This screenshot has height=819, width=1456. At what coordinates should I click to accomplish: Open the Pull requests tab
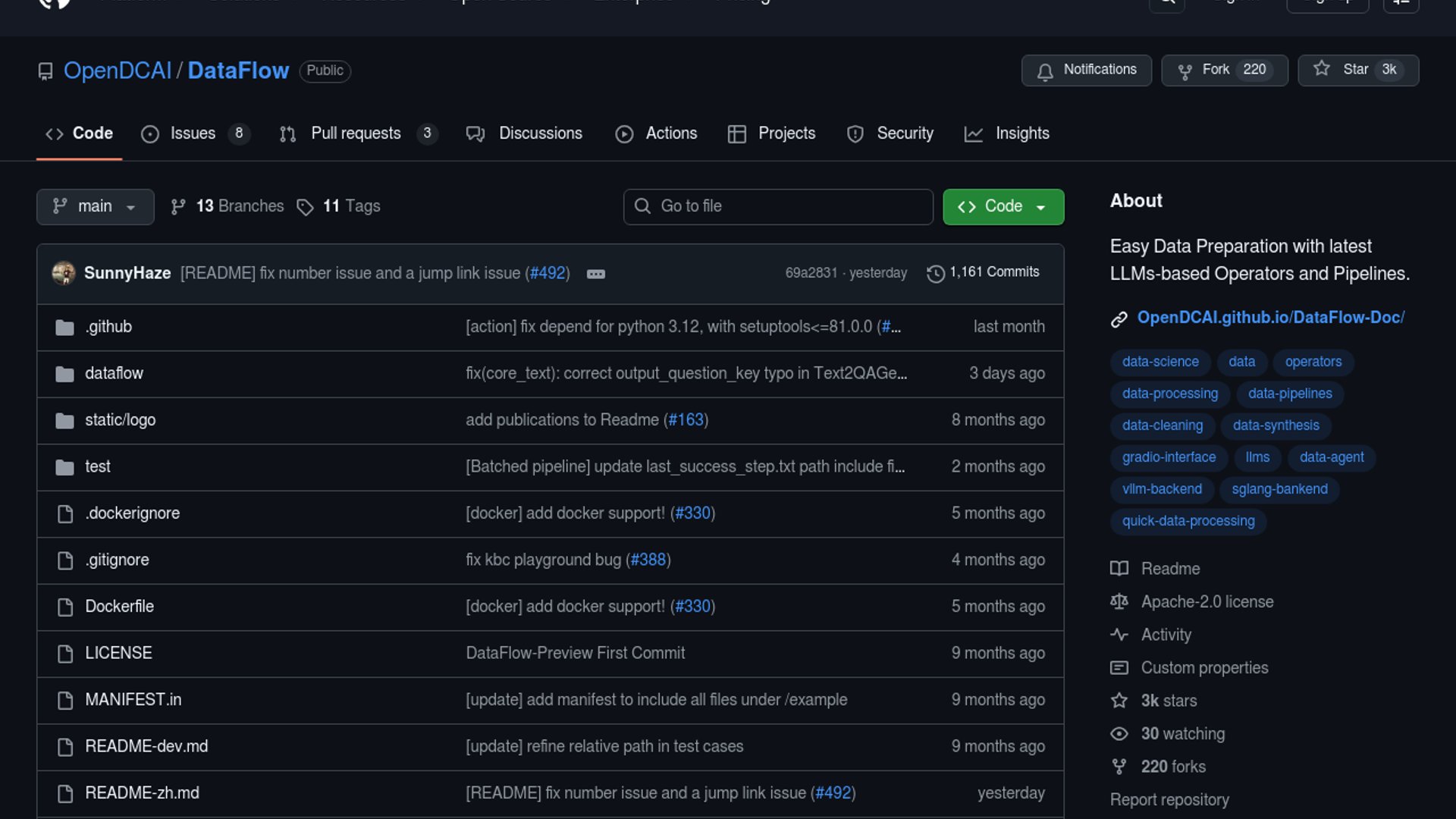356,133
